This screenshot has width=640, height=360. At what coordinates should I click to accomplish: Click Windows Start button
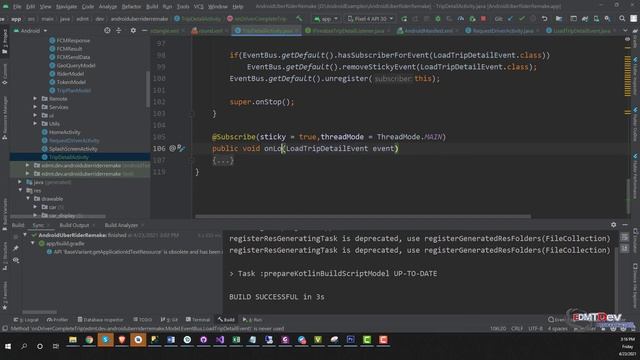click(8, 346)
